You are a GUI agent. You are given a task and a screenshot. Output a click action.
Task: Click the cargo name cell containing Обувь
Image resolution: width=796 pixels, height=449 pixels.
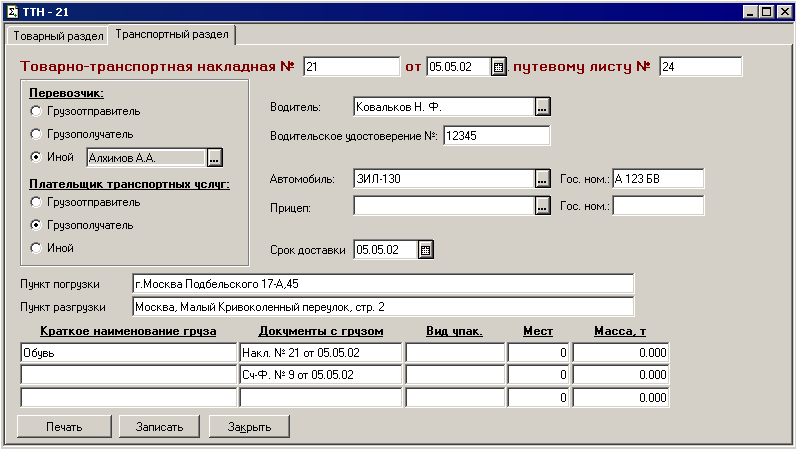tap(126, 353)
